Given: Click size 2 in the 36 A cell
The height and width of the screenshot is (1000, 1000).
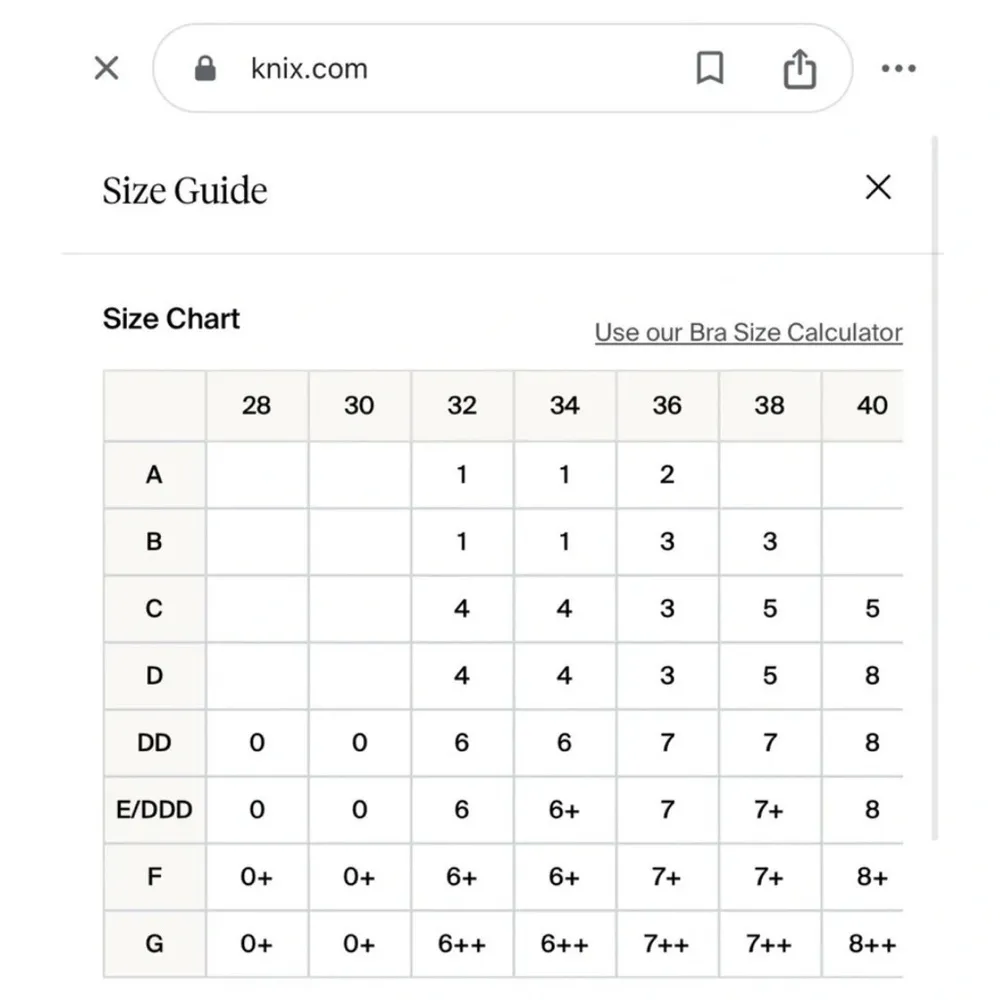Looking at the screenshot, I should pyautogui.click(x=667, y=474).
